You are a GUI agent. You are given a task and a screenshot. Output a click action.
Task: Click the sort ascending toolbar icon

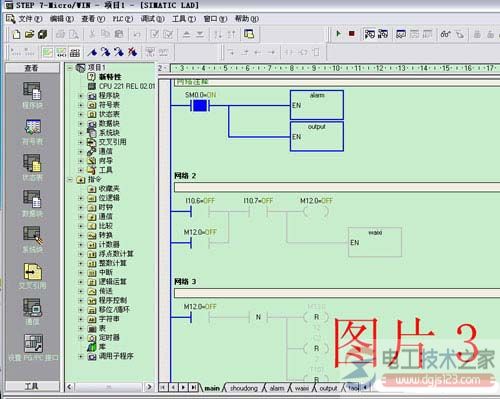(x=218, y=34)
